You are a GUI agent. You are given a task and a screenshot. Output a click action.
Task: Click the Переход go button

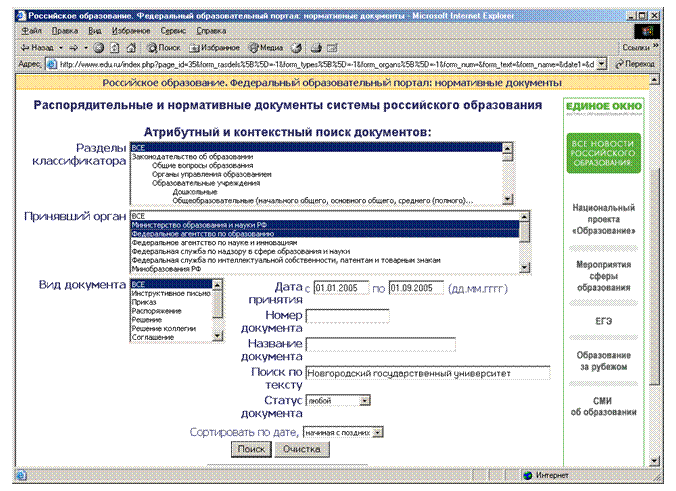pos(635,64)
